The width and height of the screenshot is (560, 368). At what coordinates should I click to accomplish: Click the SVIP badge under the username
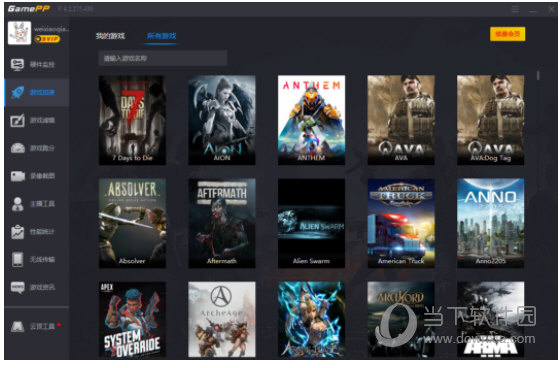(x=47, y=39)
